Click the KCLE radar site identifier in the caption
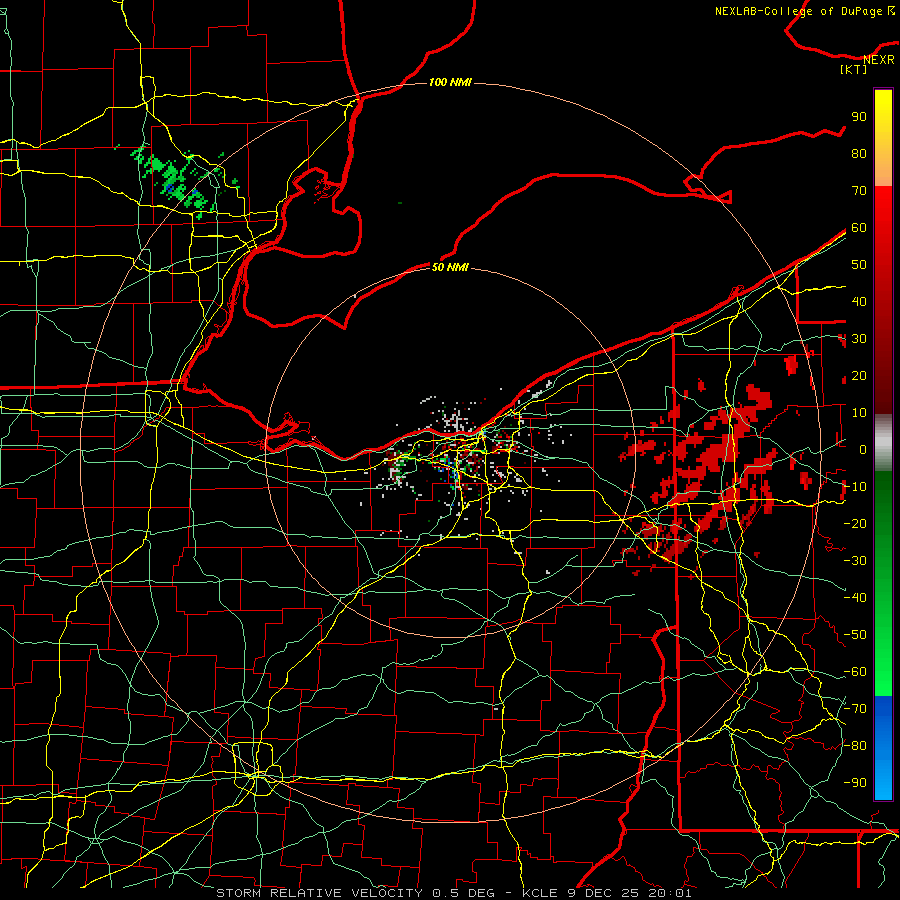This screenshot has height=900, width=900. (540, 893)
